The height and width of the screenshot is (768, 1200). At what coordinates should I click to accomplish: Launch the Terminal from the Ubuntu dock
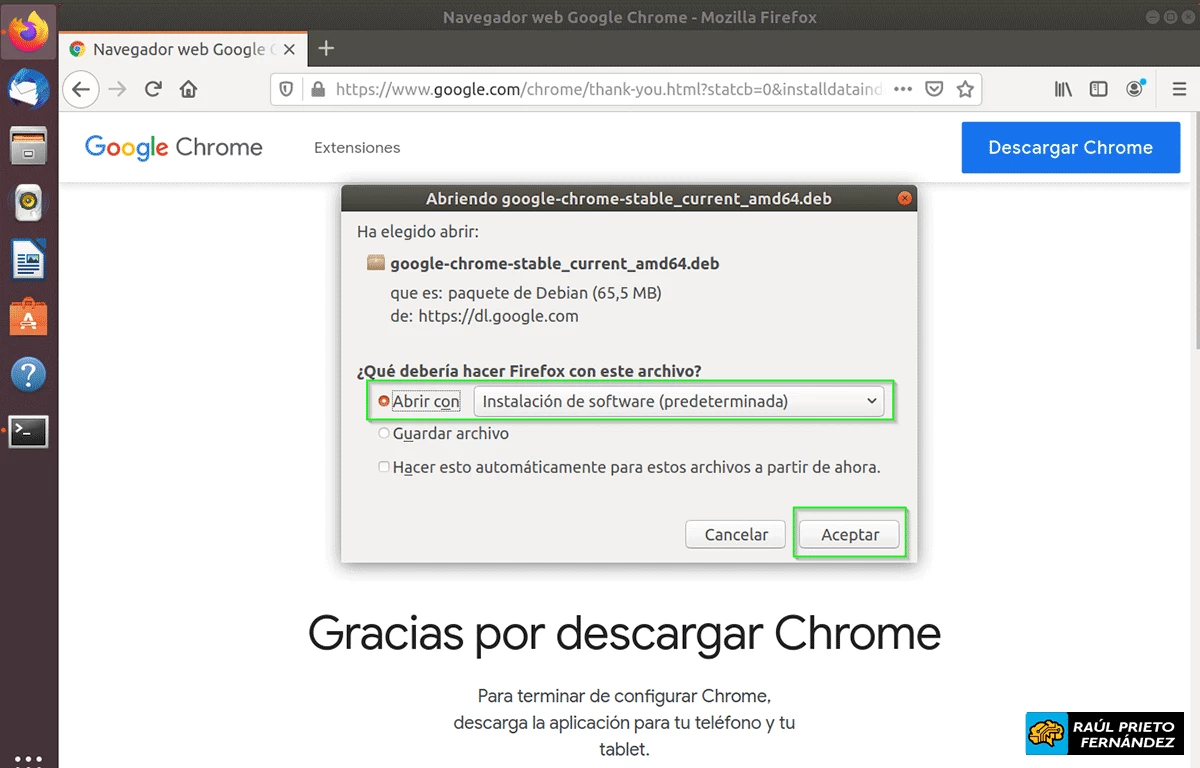(27, 432)
